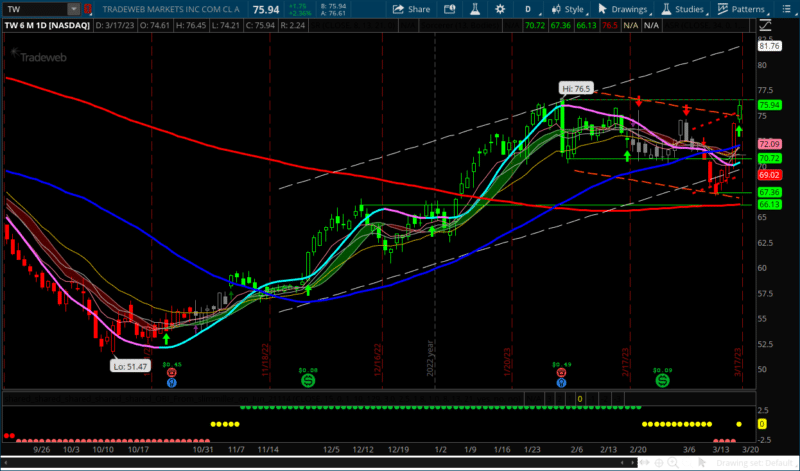Click the R: 2.24 range value in header
800x471 pixels.
pyautogui.click(x=293, y=25)
